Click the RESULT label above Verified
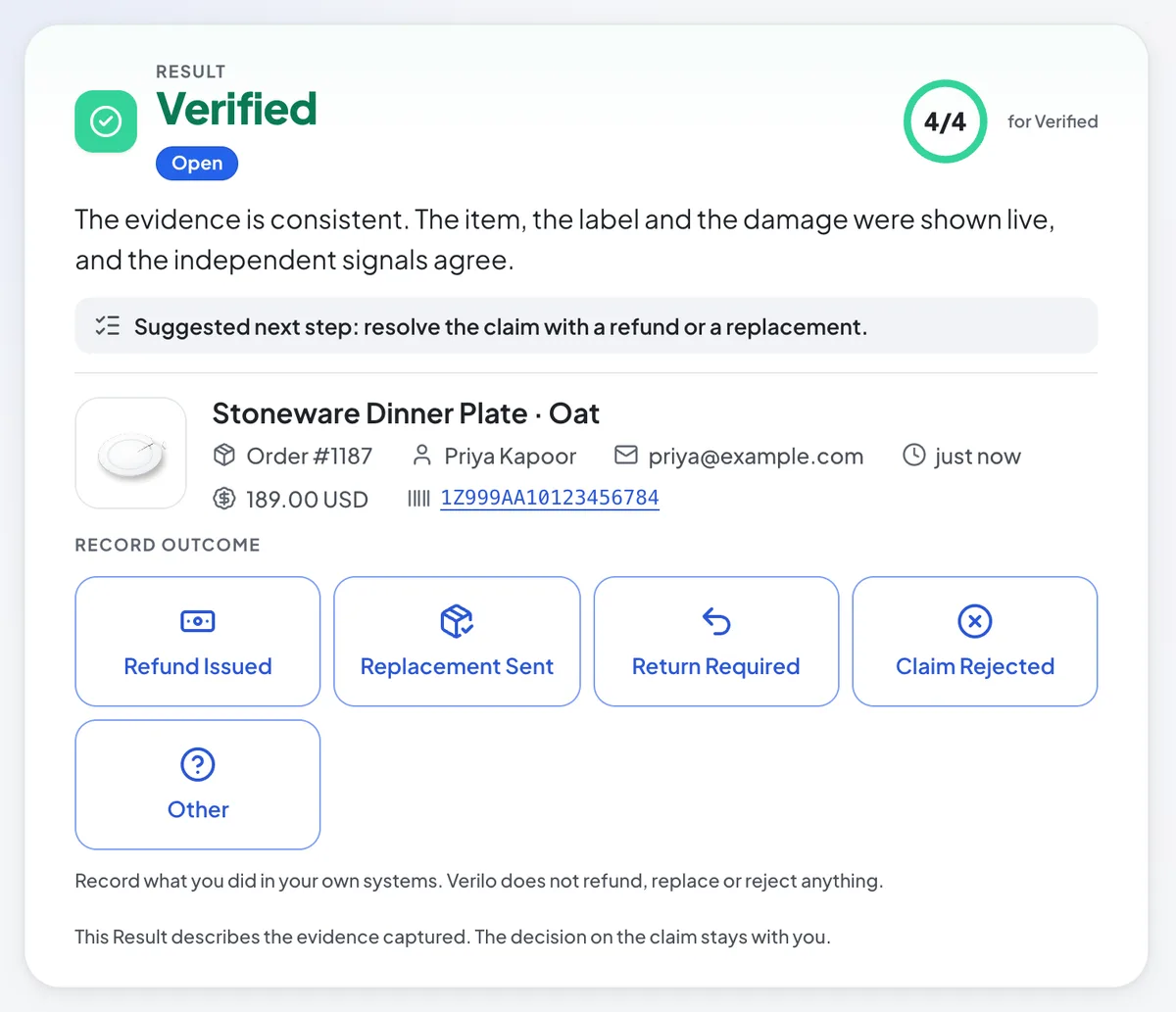The image size is (1176, 1012). (x=191, y=72)
